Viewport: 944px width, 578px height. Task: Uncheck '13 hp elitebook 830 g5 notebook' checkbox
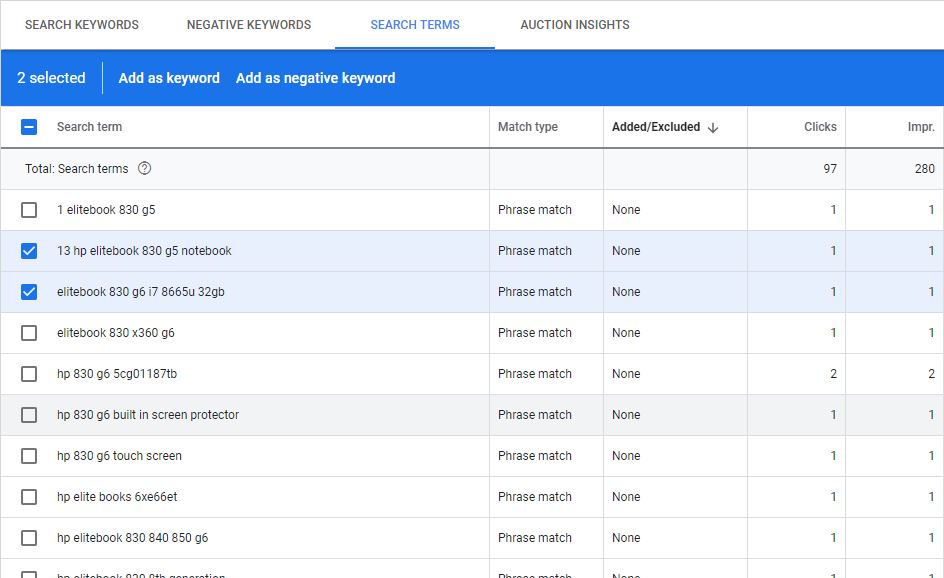(x=29, y=251)
